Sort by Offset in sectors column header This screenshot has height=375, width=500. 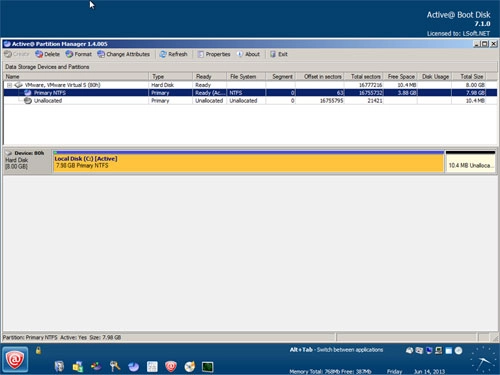pos(320,76)
